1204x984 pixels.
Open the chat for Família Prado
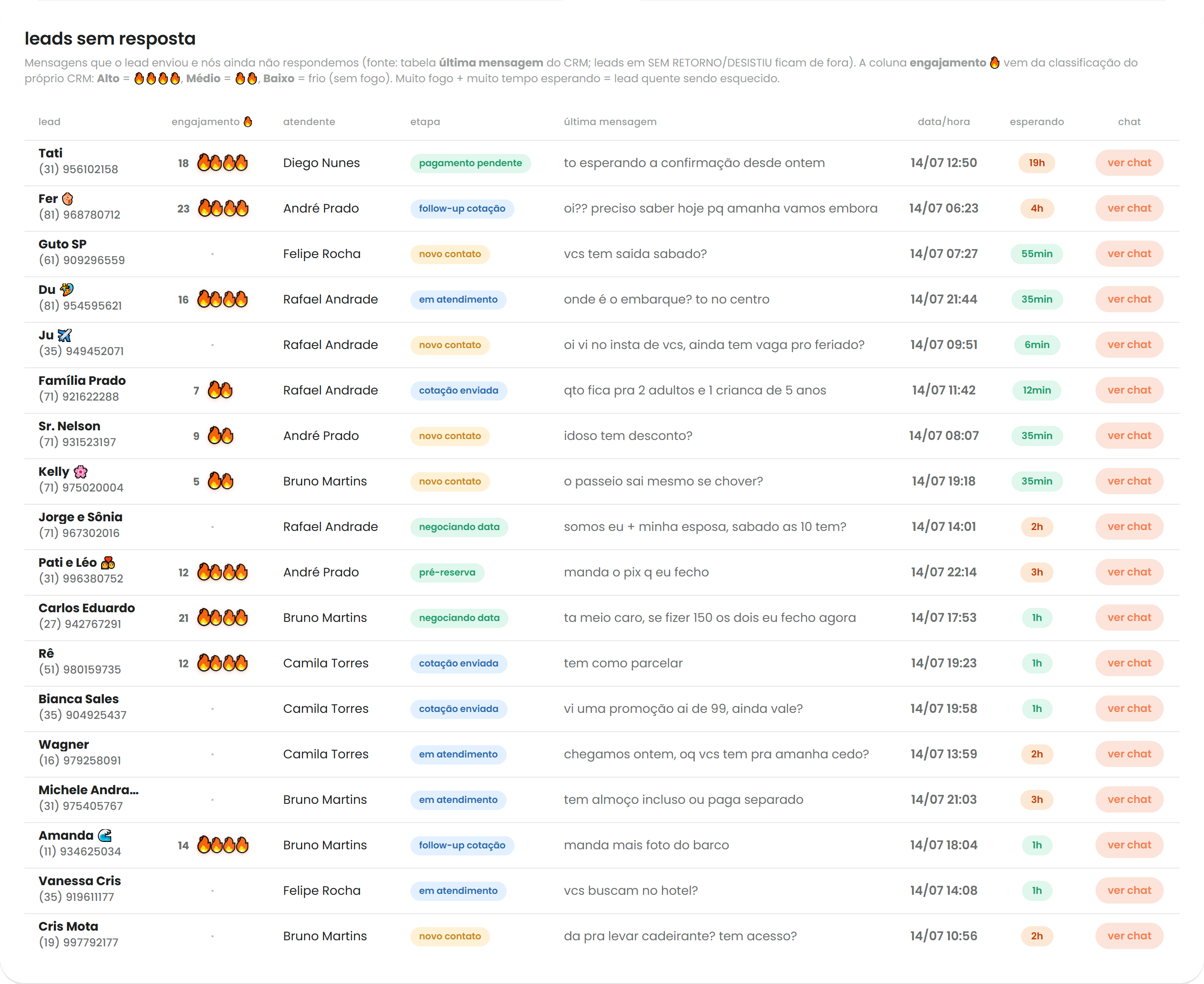[1129, 390]
